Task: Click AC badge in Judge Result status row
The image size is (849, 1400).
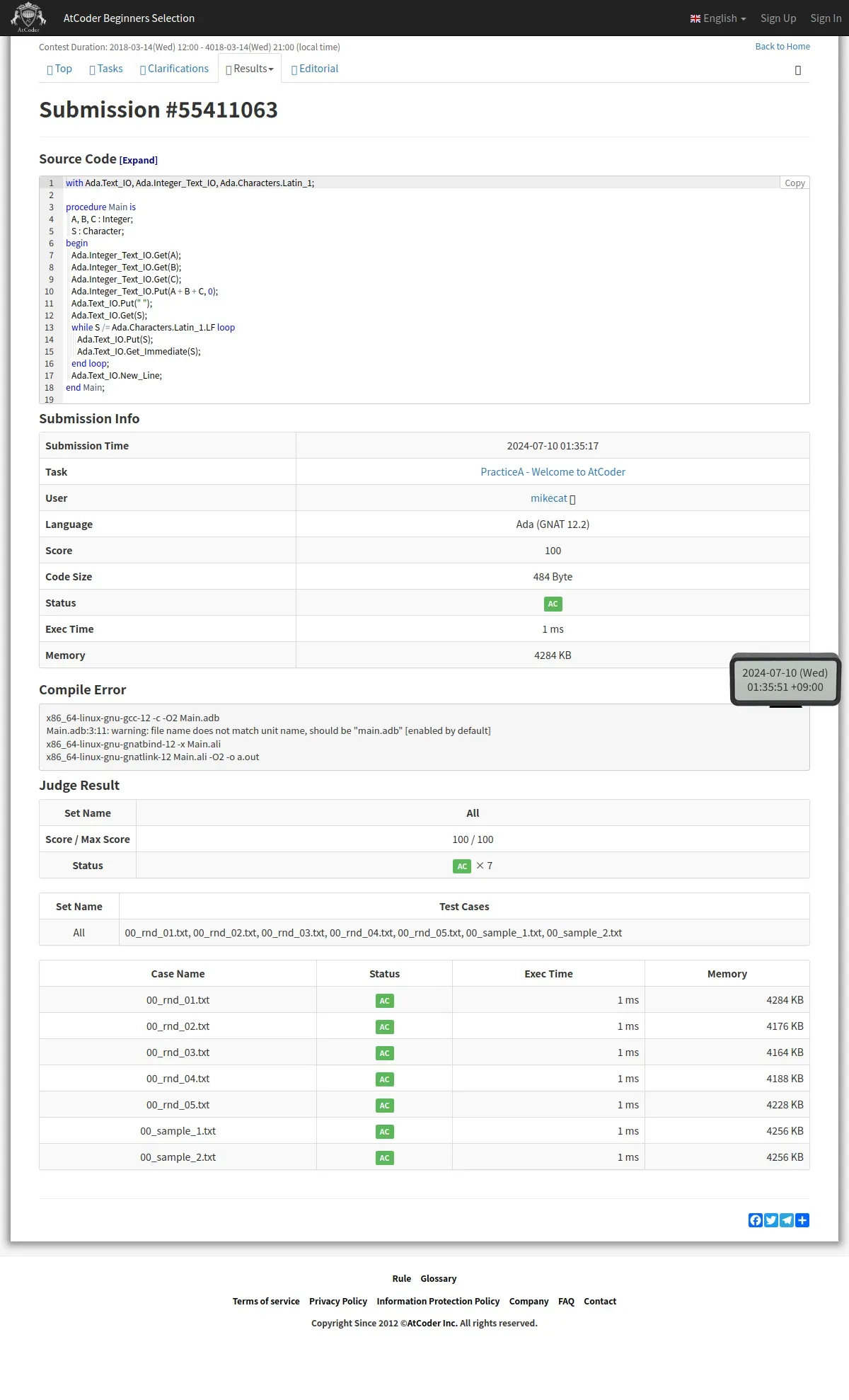Action: tap(462, 866)
